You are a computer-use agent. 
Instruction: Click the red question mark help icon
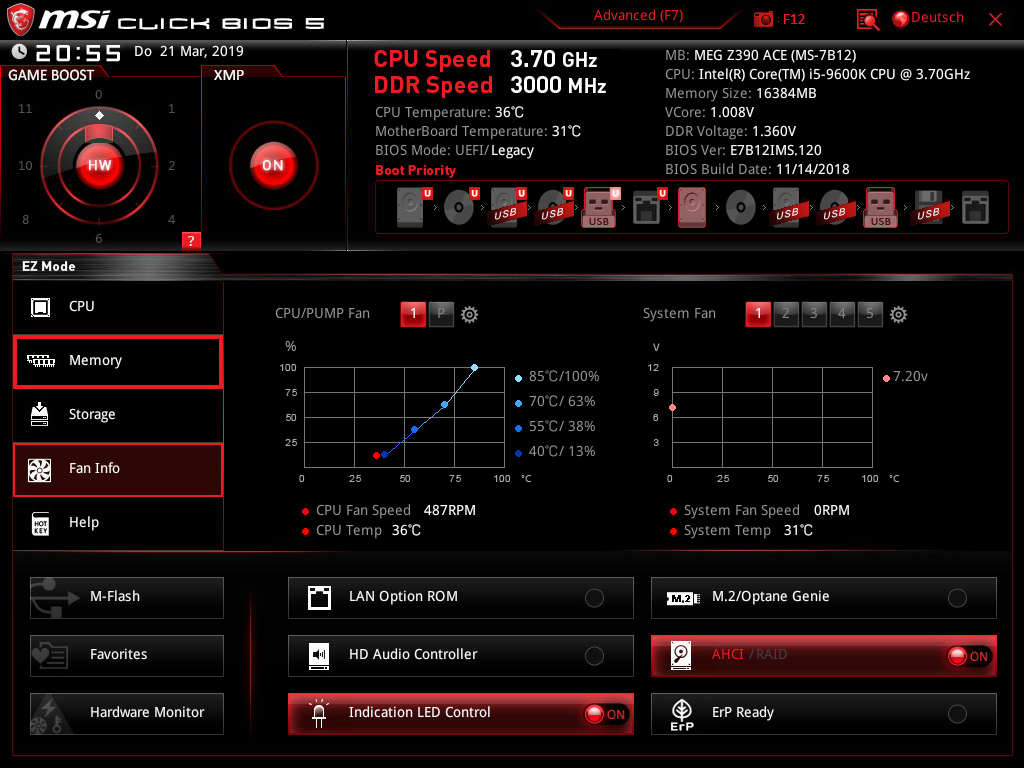191,240
